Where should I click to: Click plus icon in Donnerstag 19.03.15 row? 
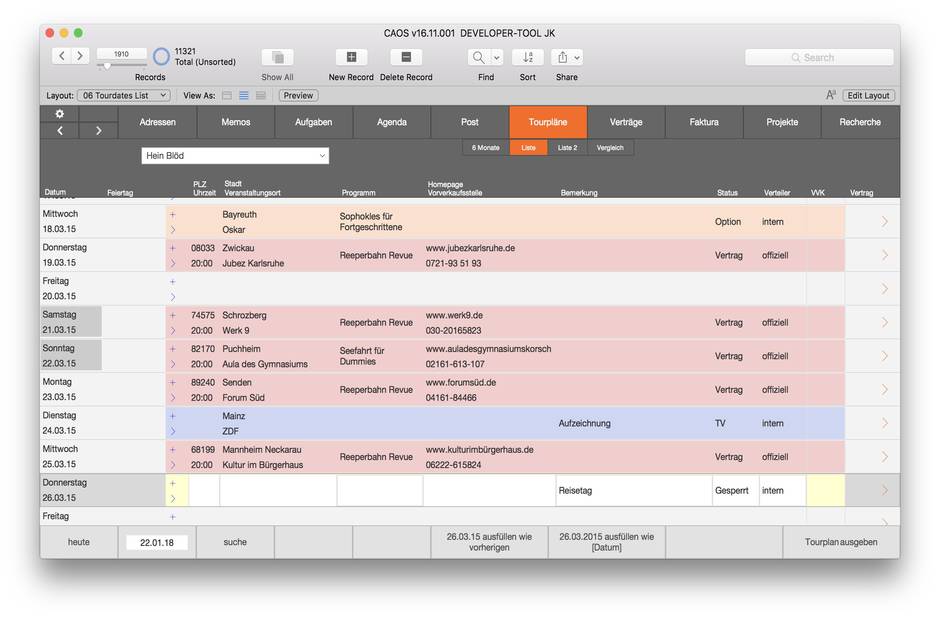click(x=173, y=248)
